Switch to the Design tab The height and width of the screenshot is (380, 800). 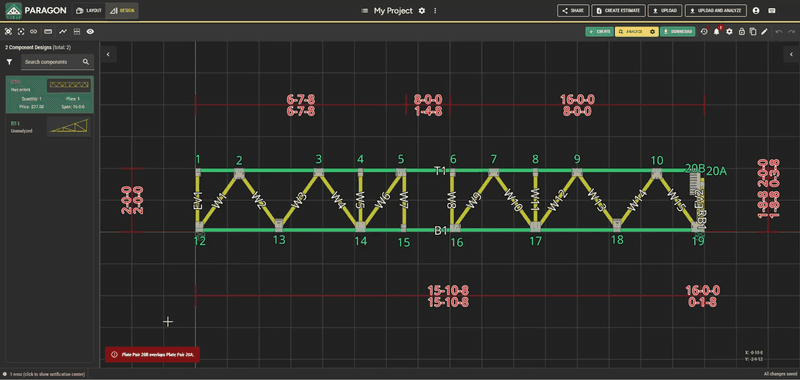point(121,10)
